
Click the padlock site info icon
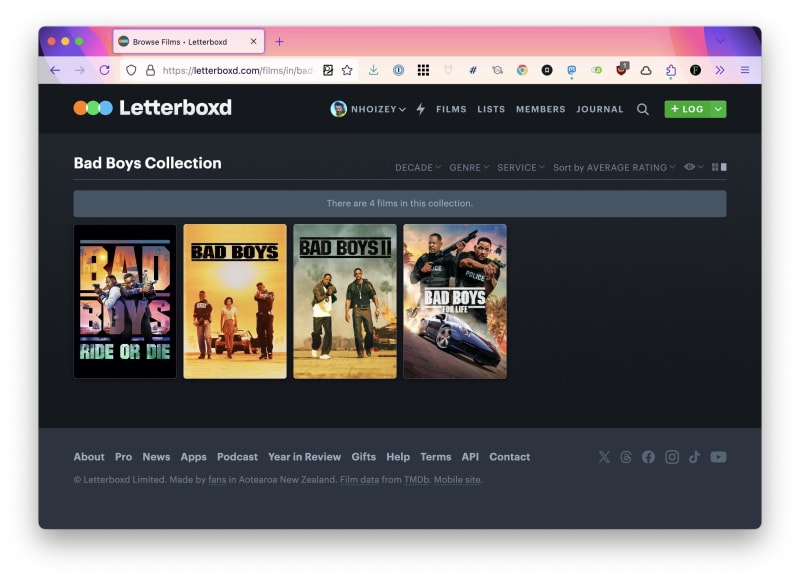tap(151, 70)
